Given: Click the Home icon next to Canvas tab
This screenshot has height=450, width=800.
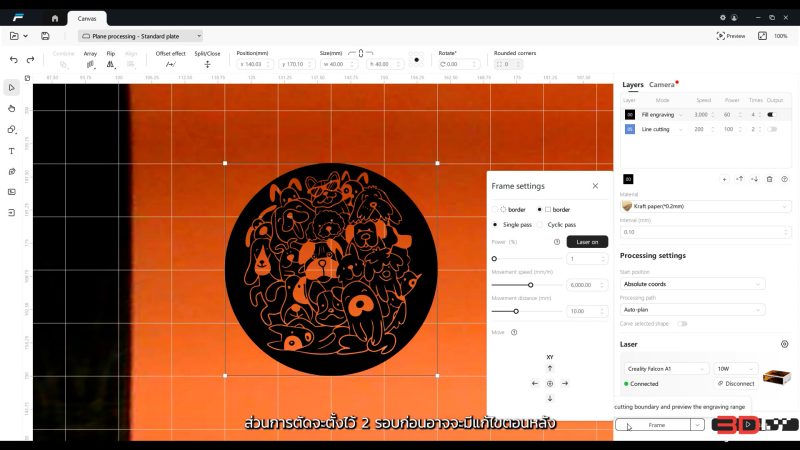Looking at the screenshot, I should point(55,18).
